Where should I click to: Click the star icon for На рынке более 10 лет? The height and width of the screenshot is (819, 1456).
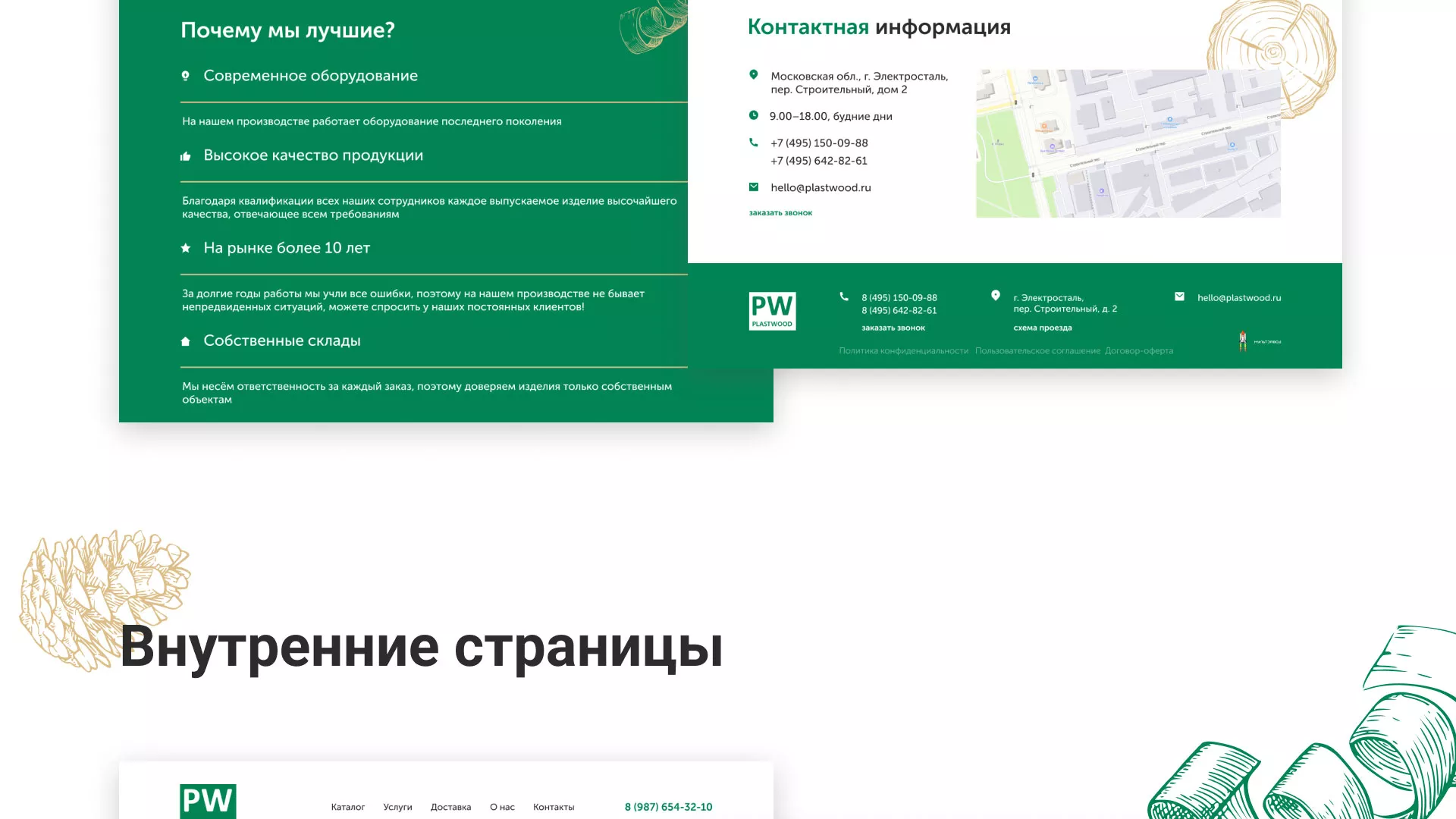[x=186, y=247]
